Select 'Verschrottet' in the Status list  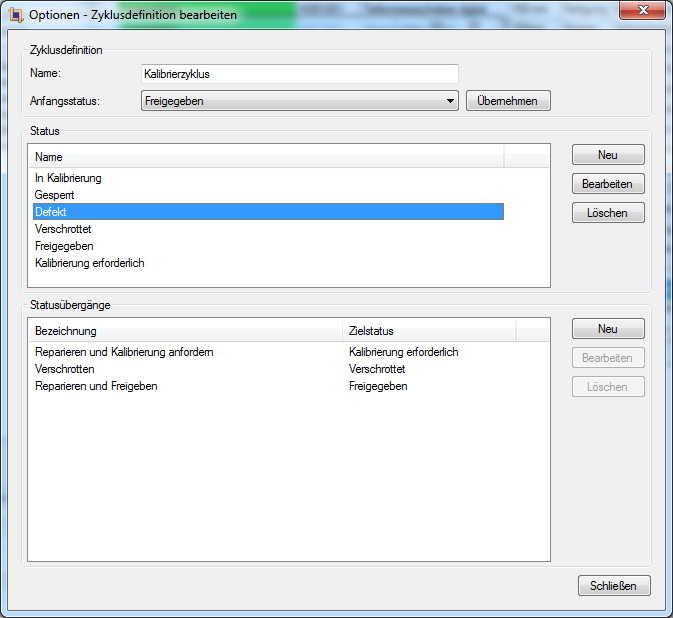[x=63, y=229]
